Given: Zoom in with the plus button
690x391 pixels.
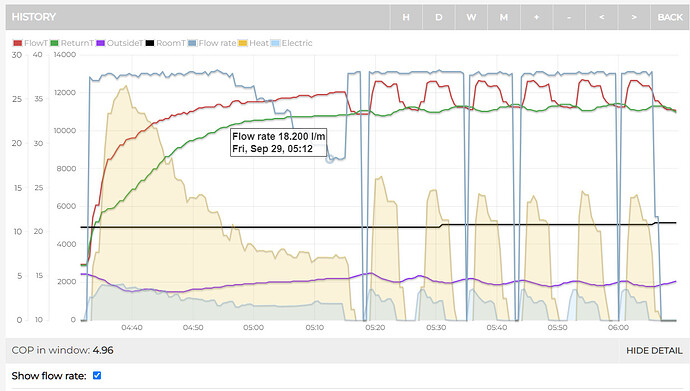Looking at the screenshot, I should click(536, 17).
